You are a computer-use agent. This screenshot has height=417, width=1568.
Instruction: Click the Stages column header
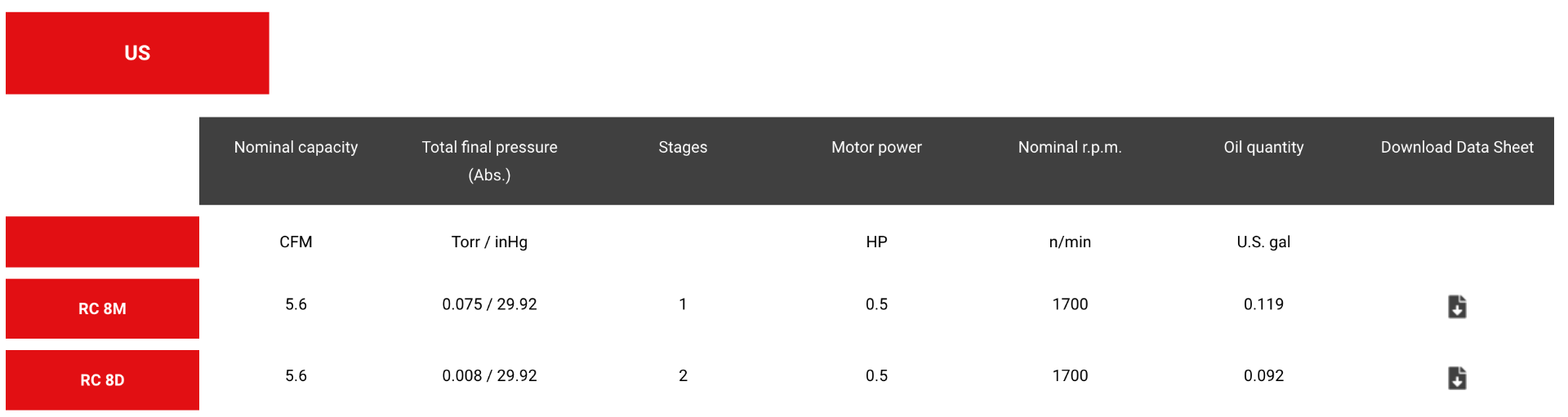coord(683,147)
